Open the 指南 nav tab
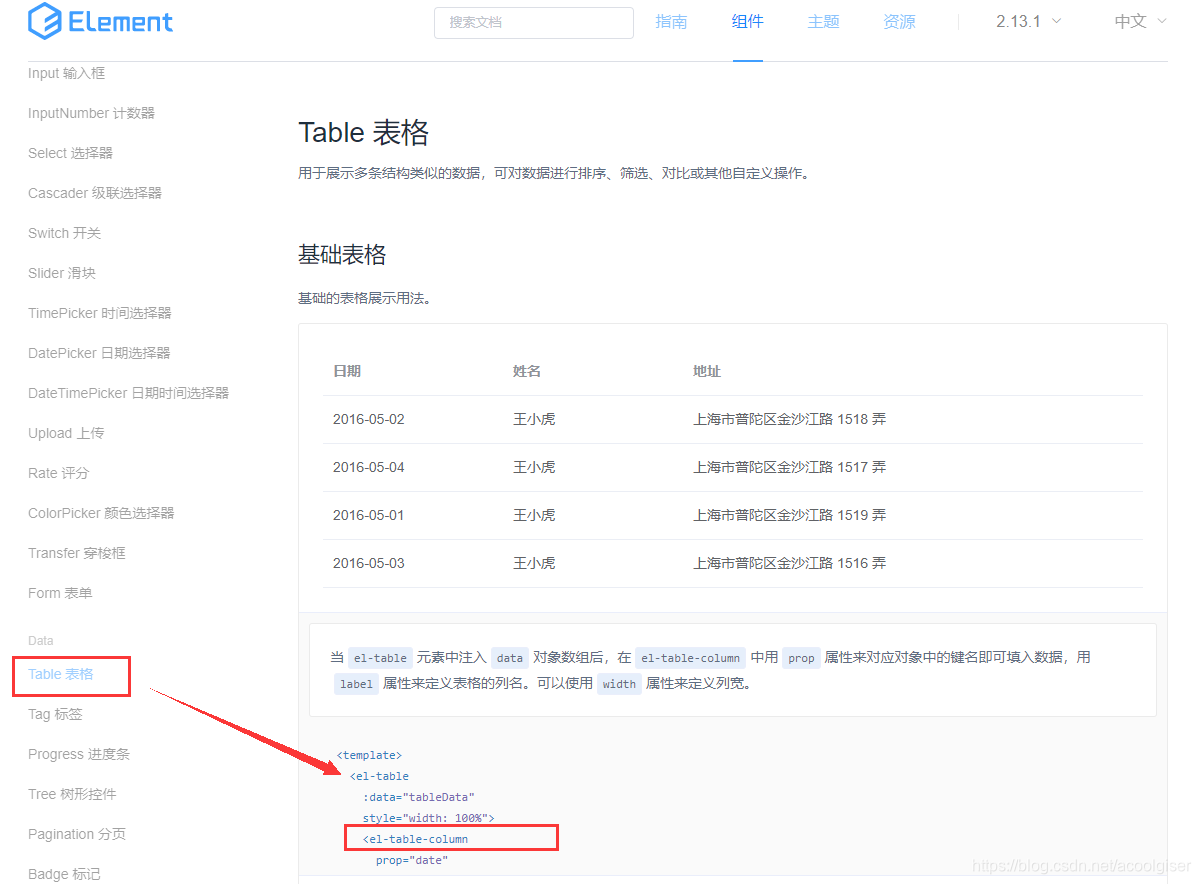 click(x=671, y=22)
